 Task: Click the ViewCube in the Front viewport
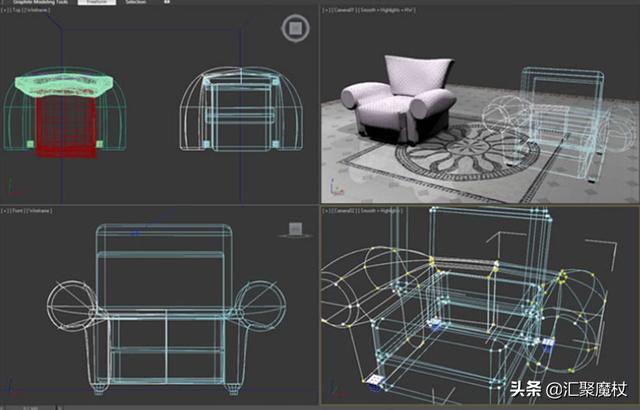[x=295, y=229]
